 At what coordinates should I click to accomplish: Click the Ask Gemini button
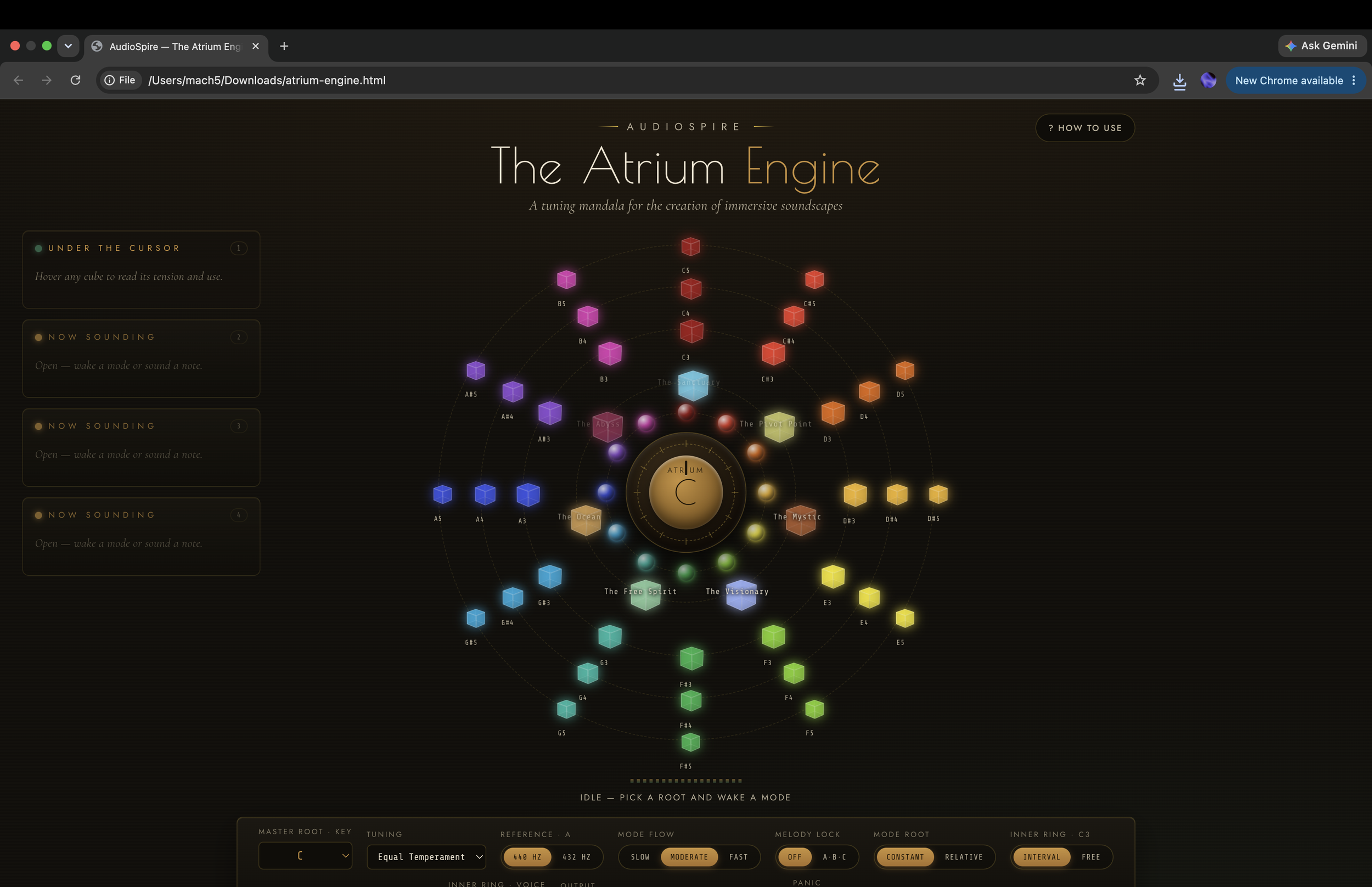pos(1322,46)
